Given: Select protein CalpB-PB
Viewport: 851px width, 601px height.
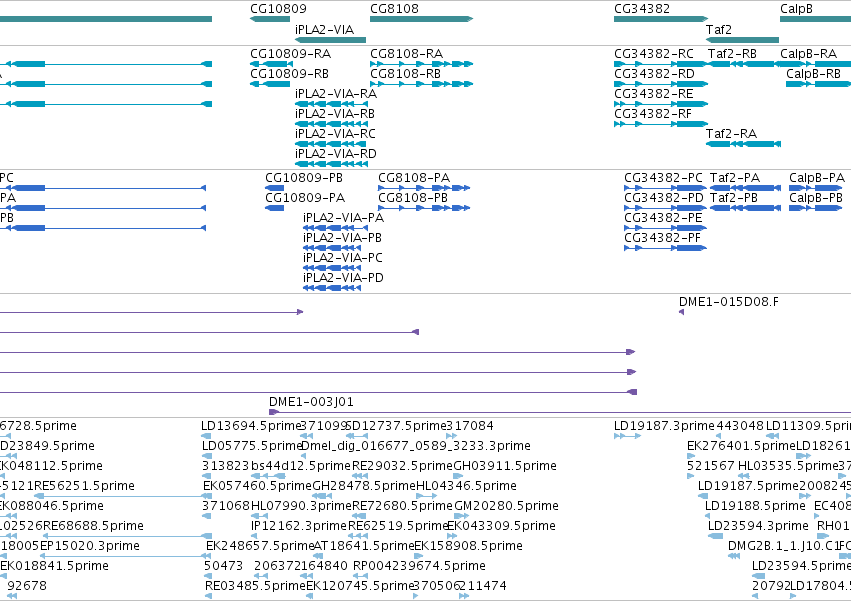Looking at the screenshot, I should [816, 198].
